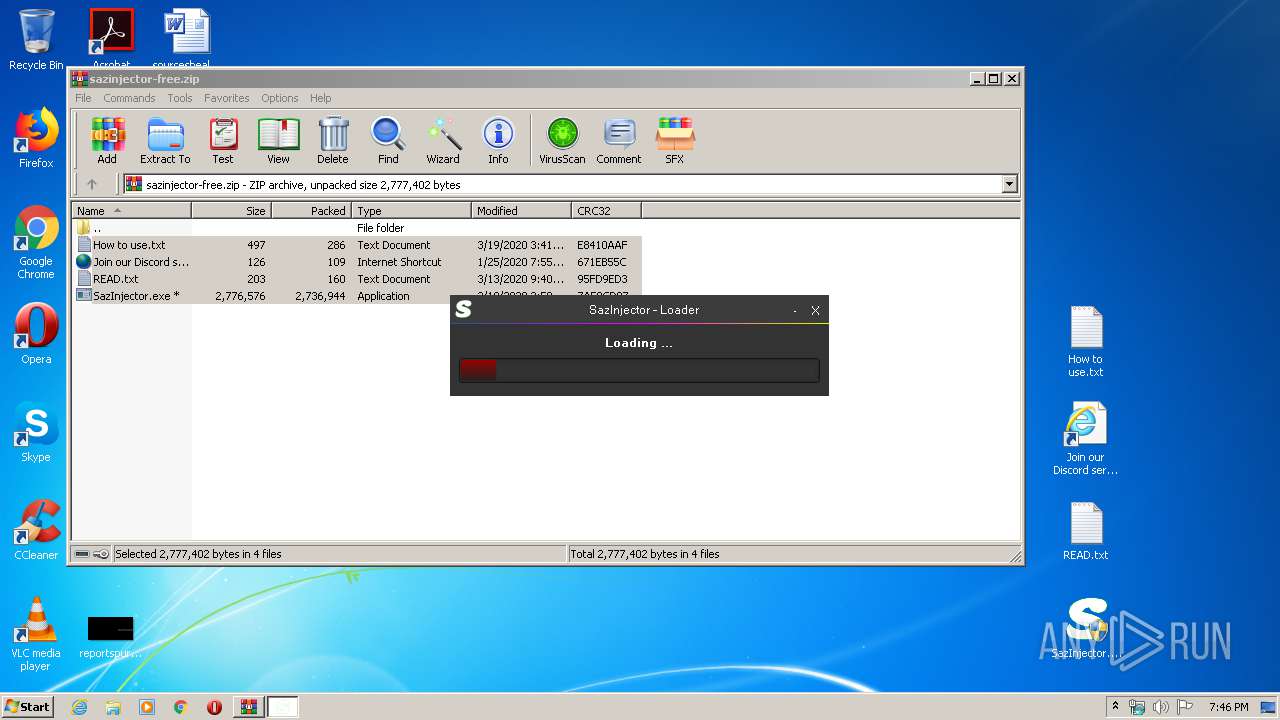Image resolution: width=1280 pixels, height=720 pixels.
Task: Click the SazInjector 'S' logo icon
Action: click(463, 310)
